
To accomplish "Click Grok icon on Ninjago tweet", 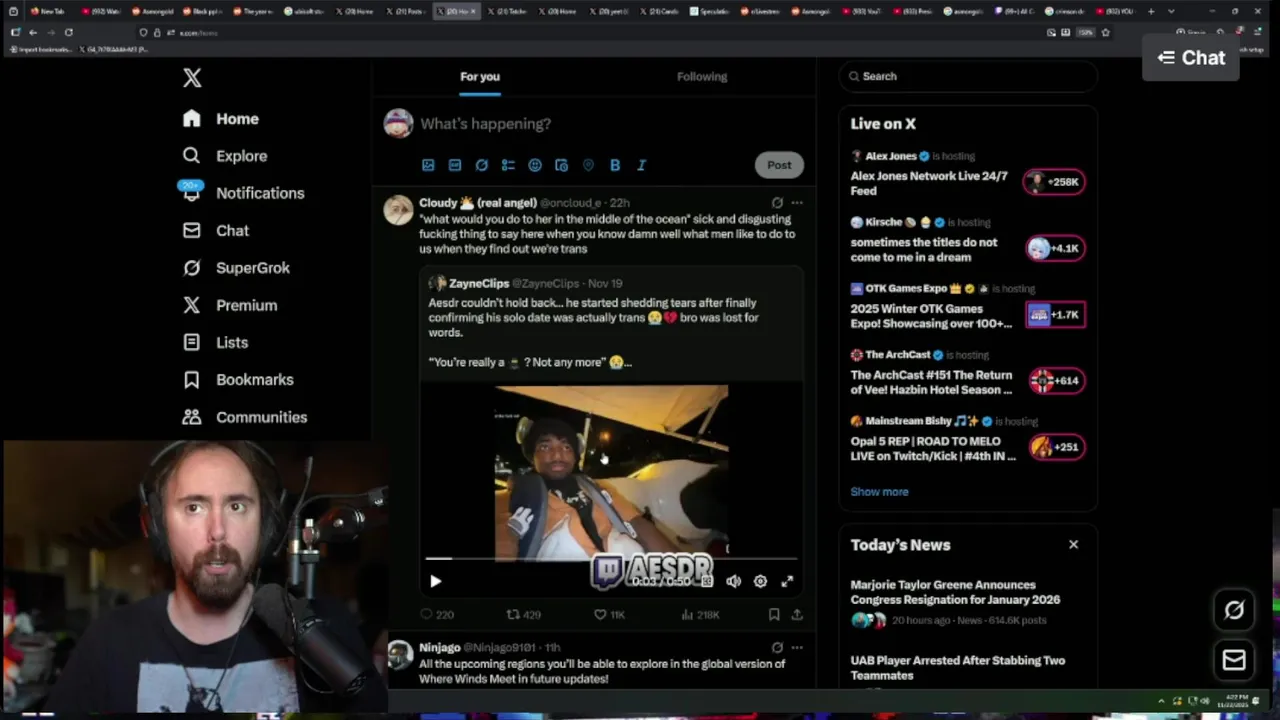I will 777,648.
